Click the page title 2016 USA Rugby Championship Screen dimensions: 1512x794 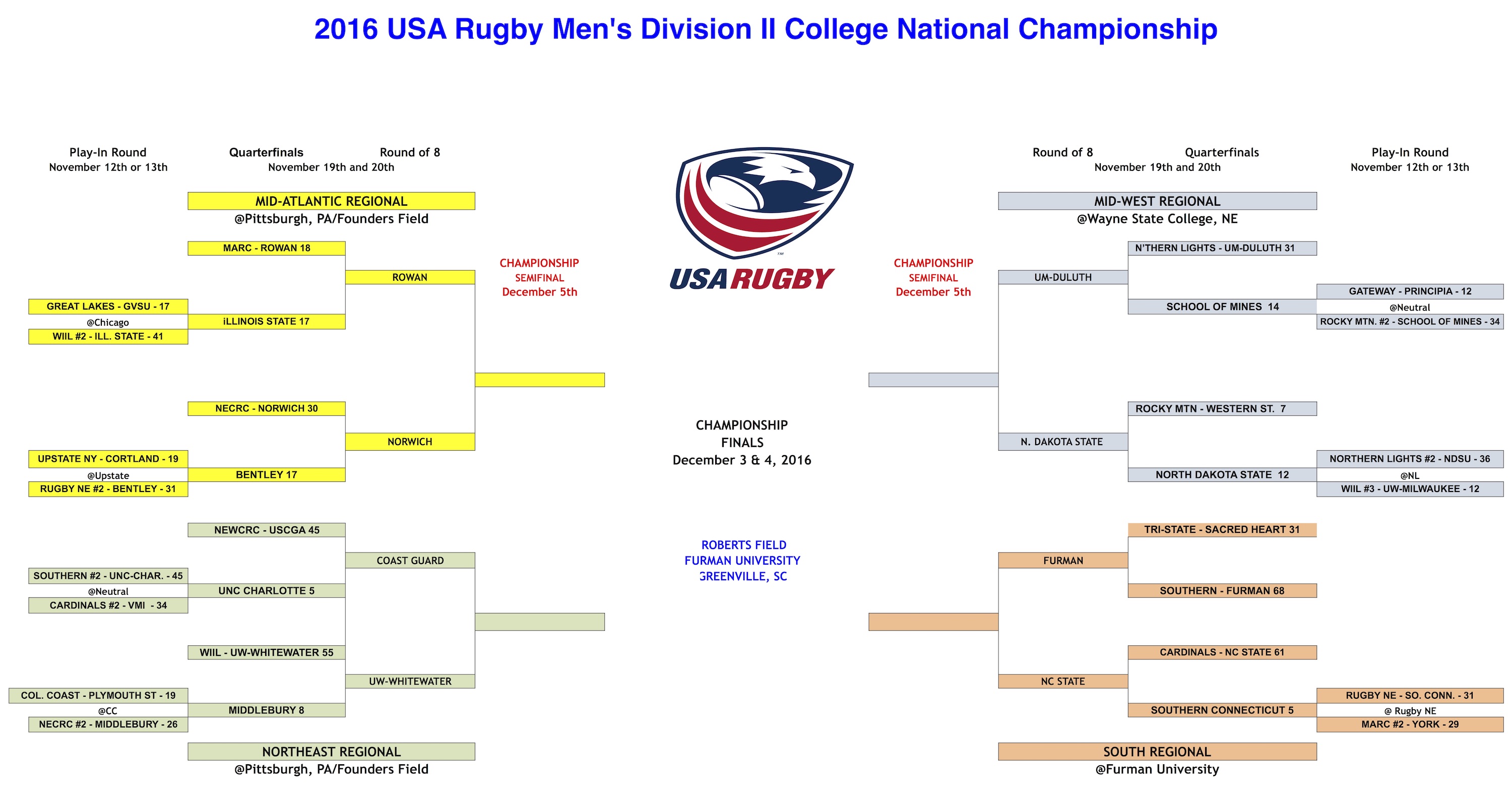tap(766, 29)
